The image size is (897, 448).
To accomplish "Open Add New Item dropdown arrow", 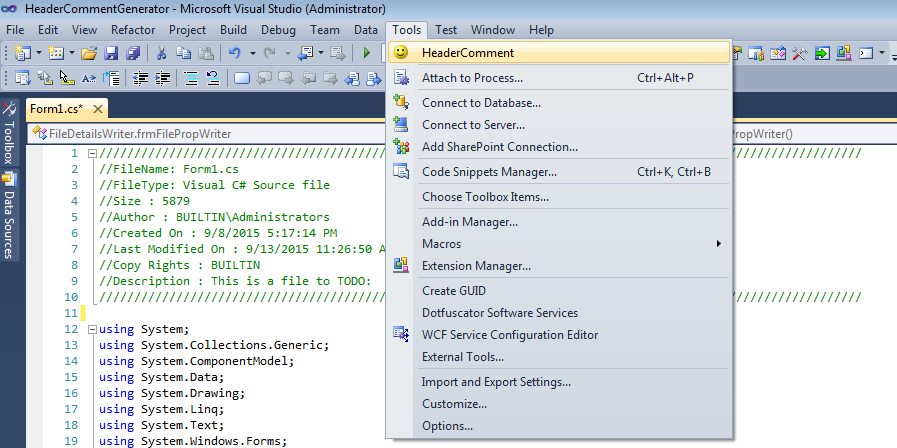I will click(72, 53).
